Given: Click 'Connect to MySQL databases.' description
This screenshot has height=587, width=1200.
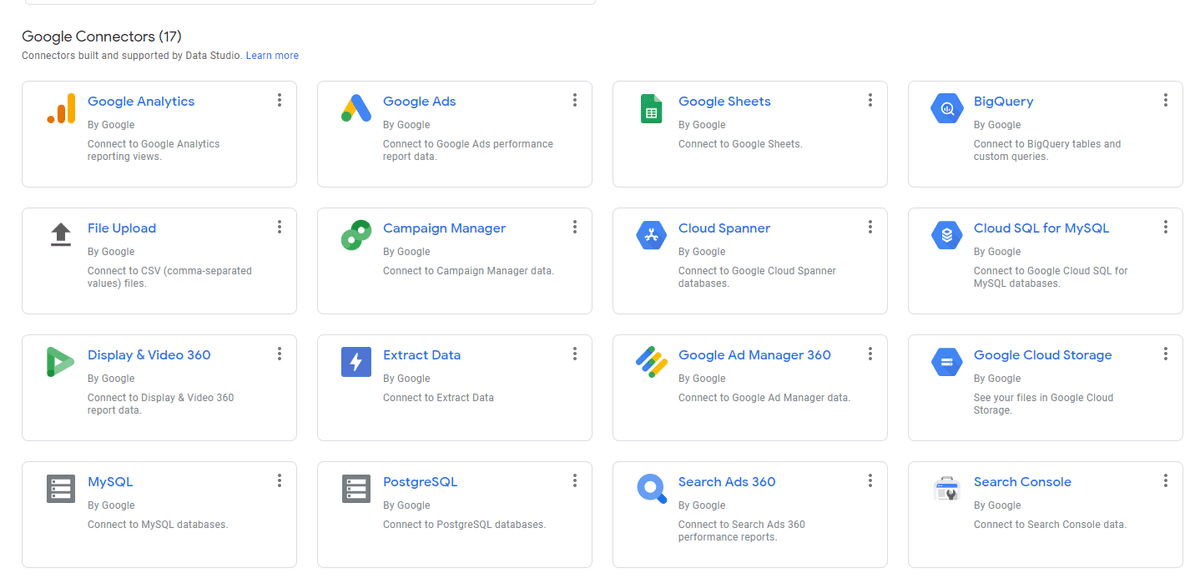Looking at the screenshot, I should (157, 525).
